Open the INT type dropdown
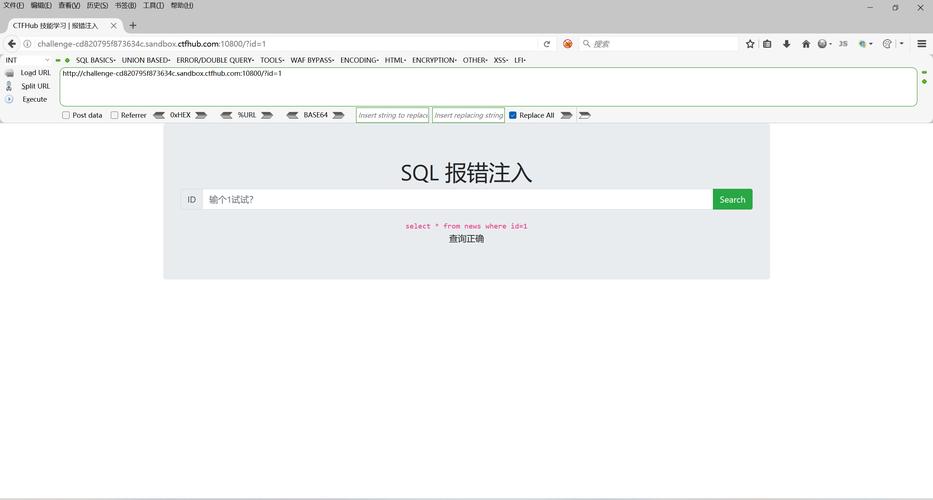 (x=27, y=60)
